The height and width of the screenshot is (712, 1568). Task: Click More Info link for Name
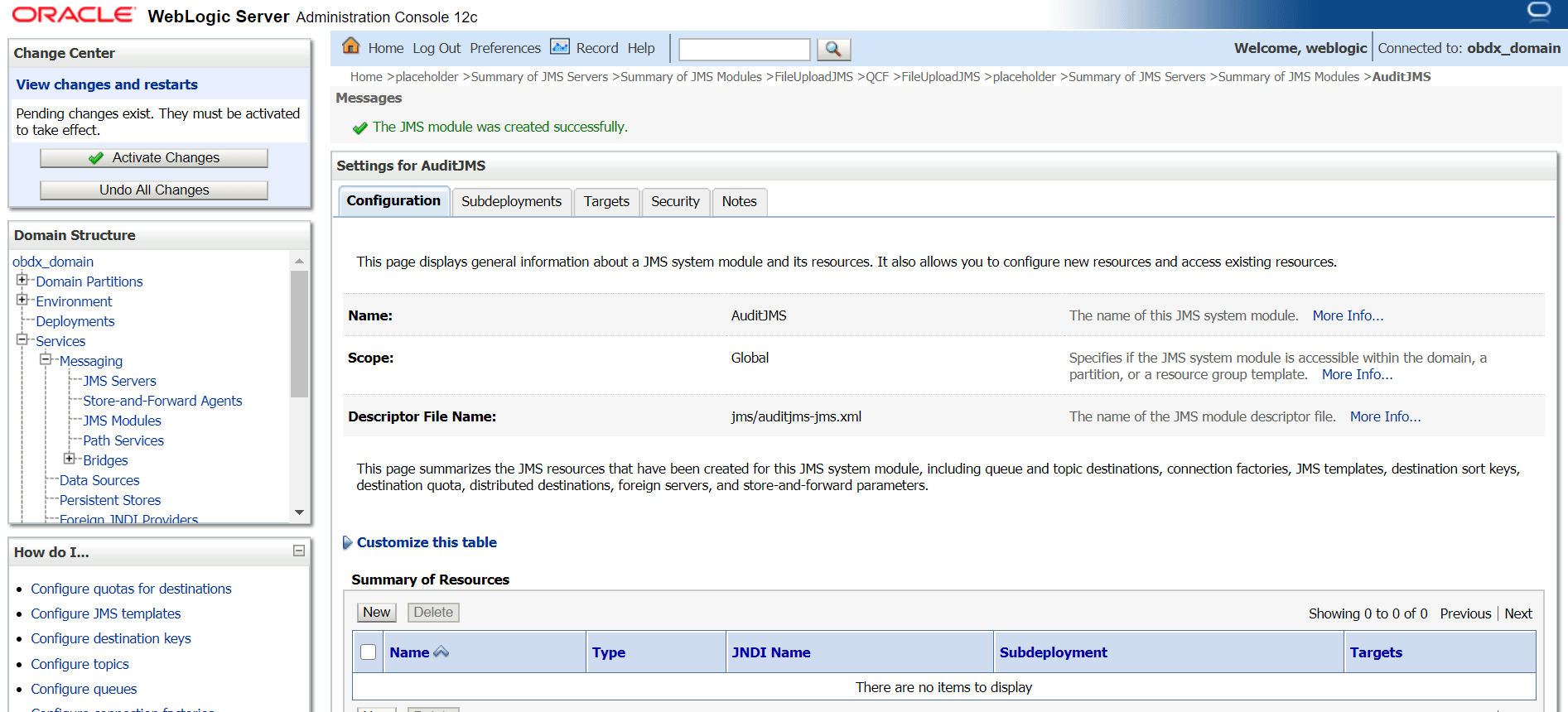tap(1348, 315)
